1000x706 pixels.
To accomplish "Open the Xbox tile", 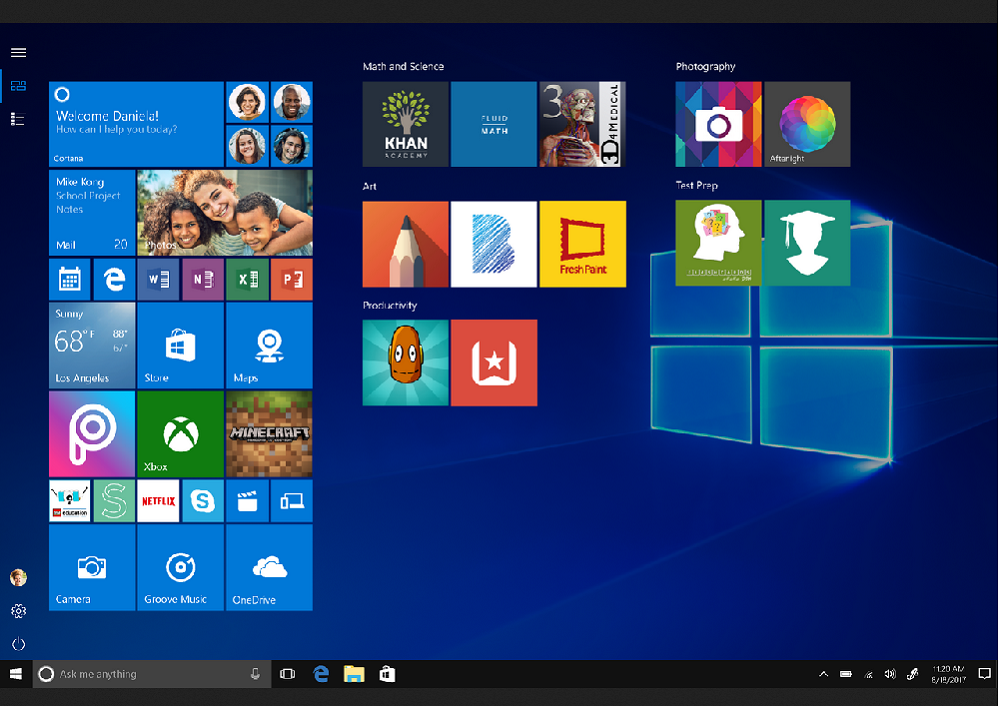I will coord(180,434).
